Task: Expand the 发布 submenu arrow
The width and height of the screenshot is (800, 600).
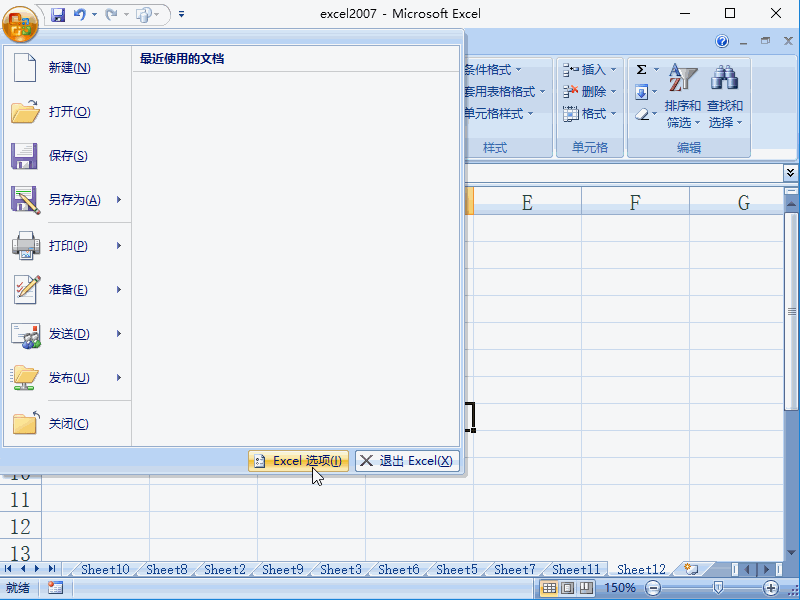Action: (x=119, y=378)
